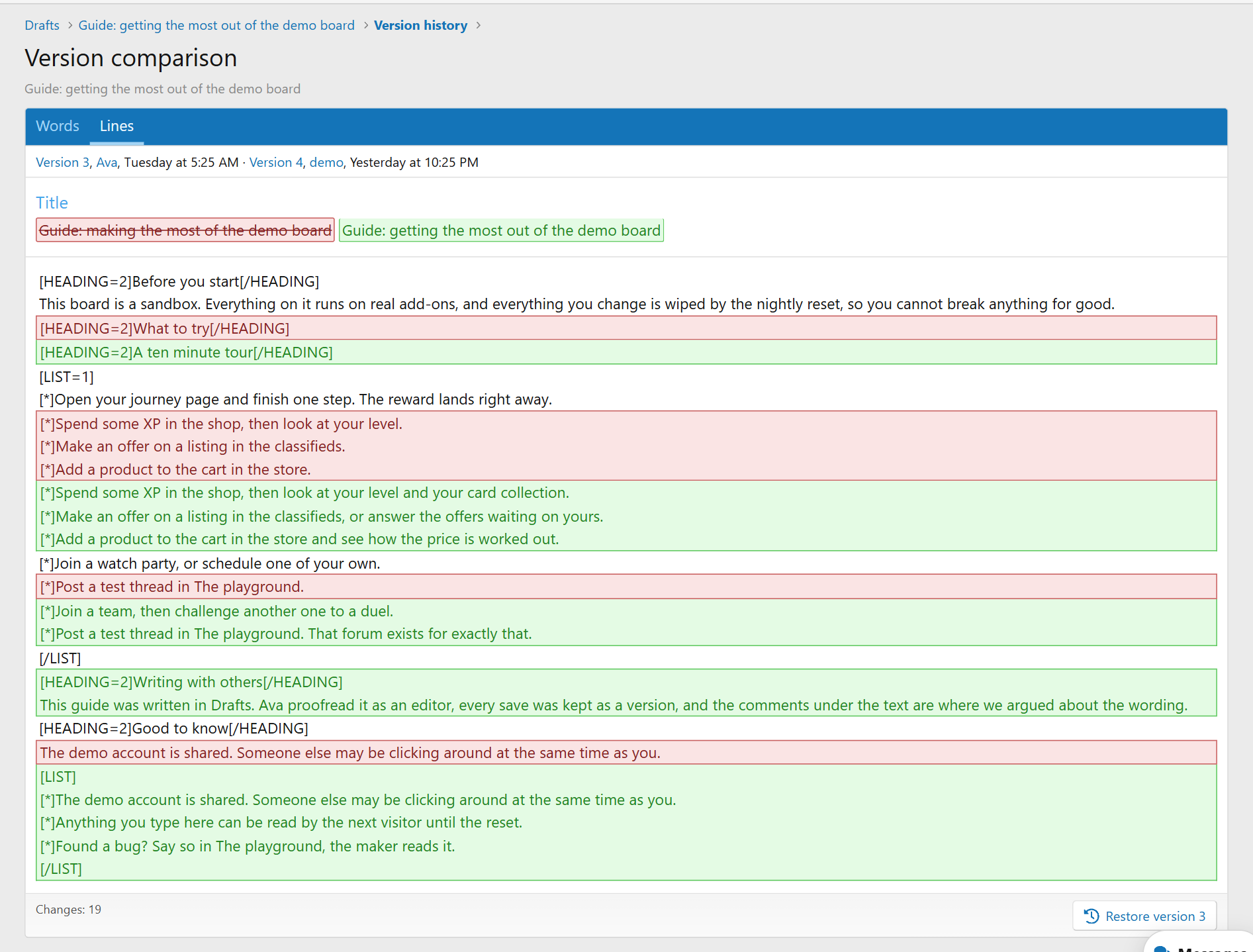1253x952 pixels.
Task: Click the 'Yesterday at 10:25 PM' timestamp
Action: (x=414, y=162)
